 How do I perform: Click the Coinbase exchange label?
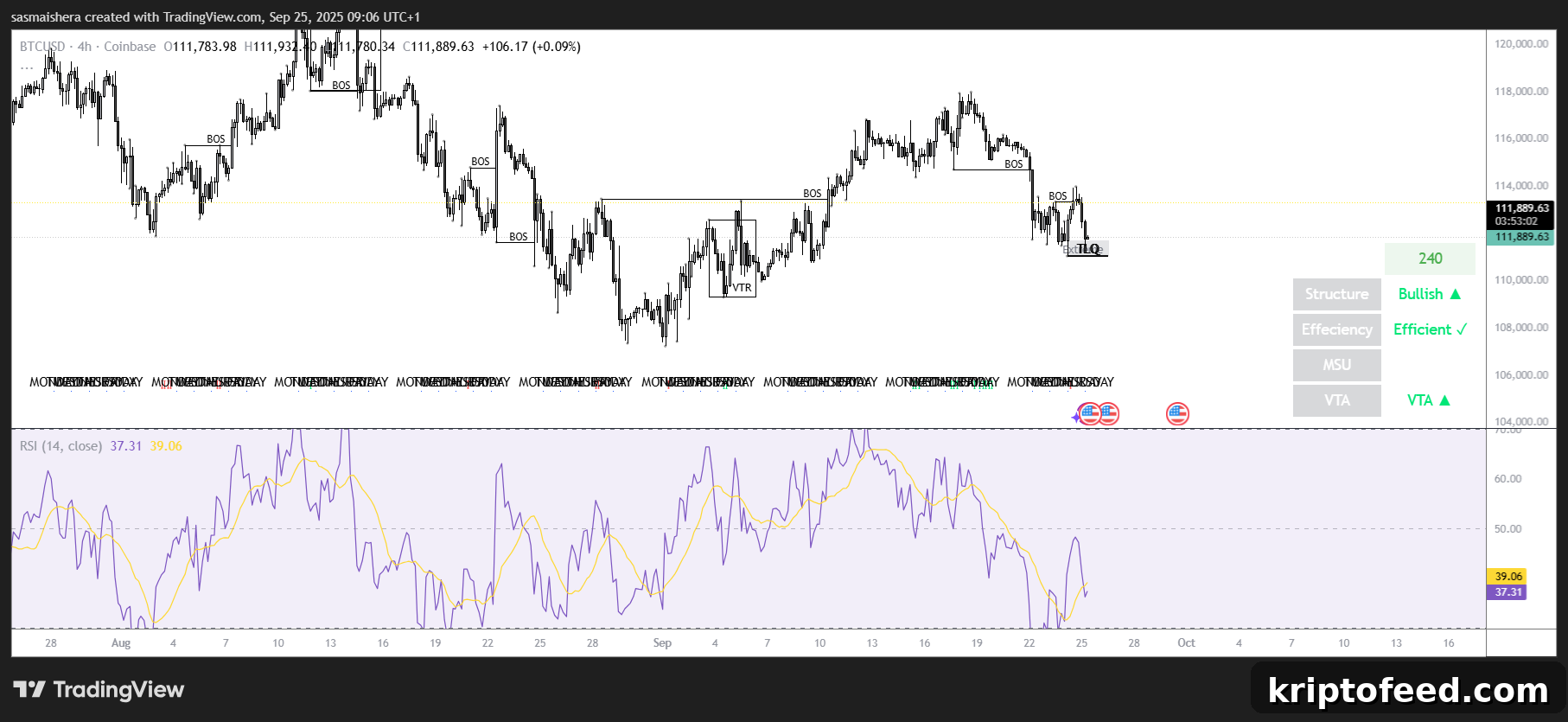130,47
